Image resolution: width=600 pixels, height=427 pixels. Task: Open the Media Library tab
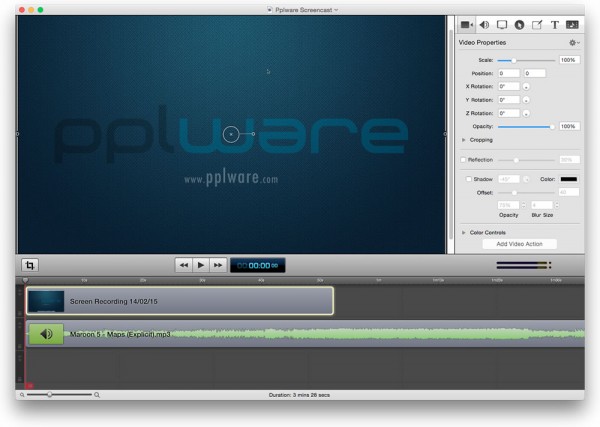point(572,25)
